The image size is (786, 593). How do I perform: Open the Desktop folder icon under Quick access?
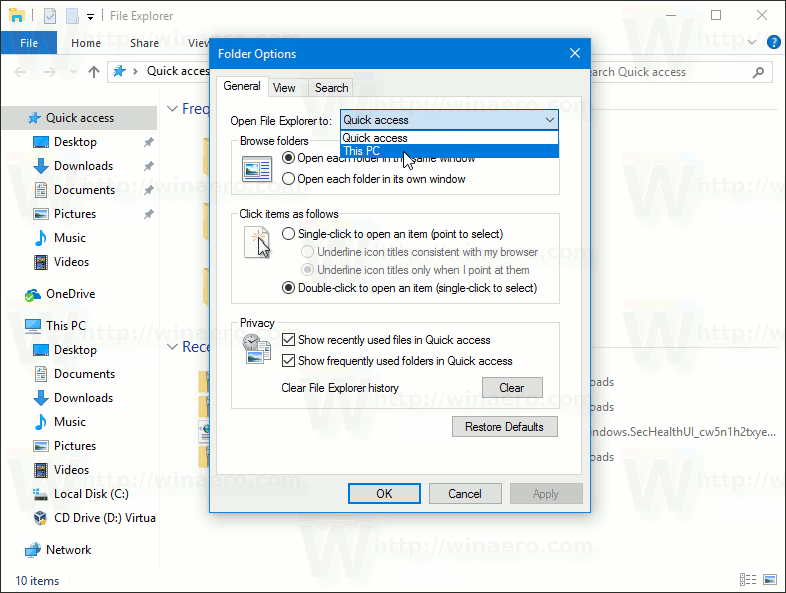coord(41,142)
